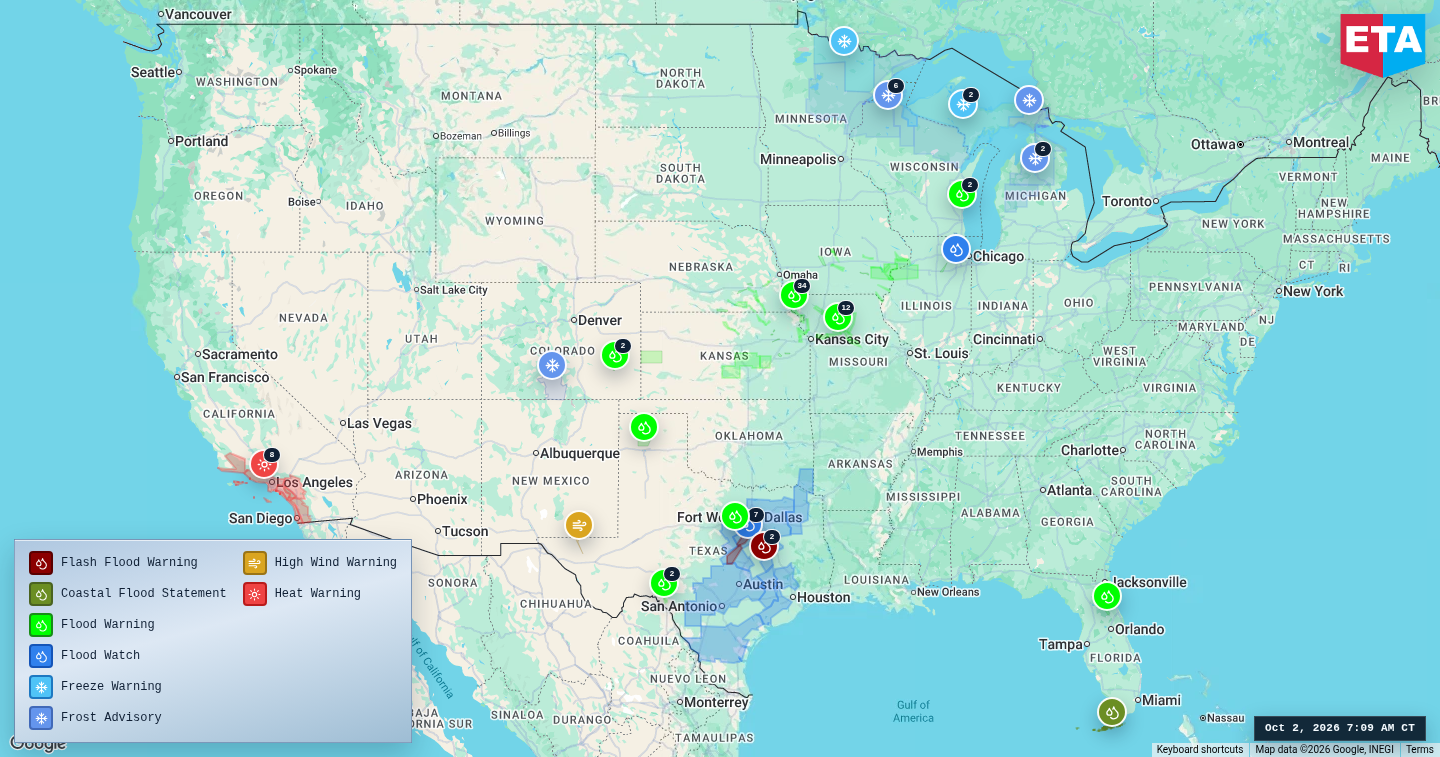Select the Flood Warning legend icon
Viewport: 1440px width, 757px height.
click(41, 625)
